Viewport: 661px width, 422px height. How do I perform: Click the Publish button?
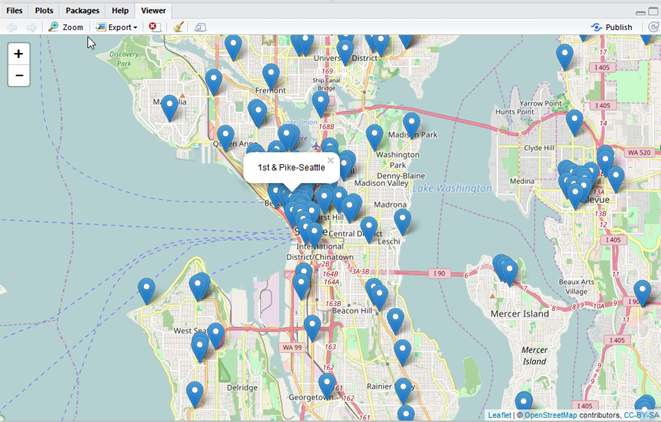click(611, 27)
